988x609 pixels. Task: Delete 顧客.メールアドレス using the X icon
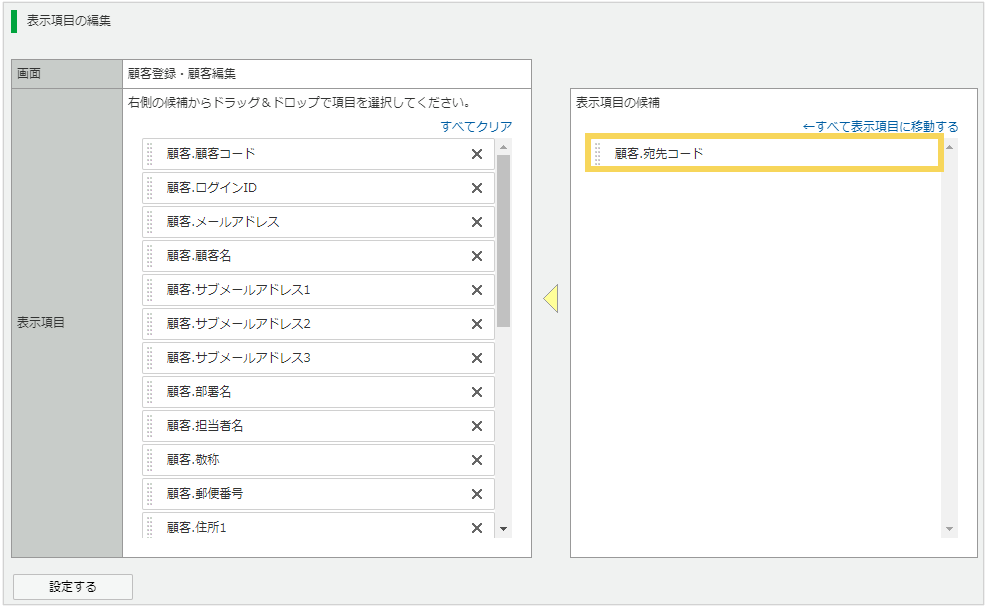tap(477, 222)
